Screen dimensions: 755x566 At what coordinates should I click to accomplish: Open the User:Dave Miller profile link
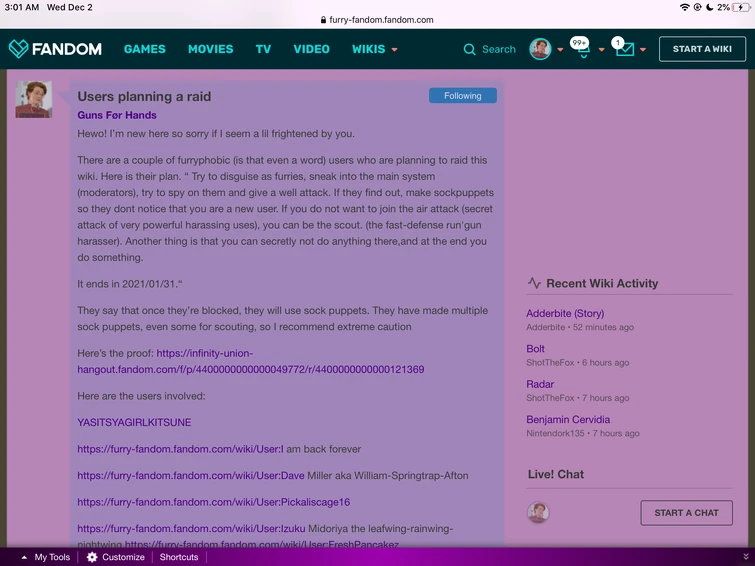click(191, 475)
